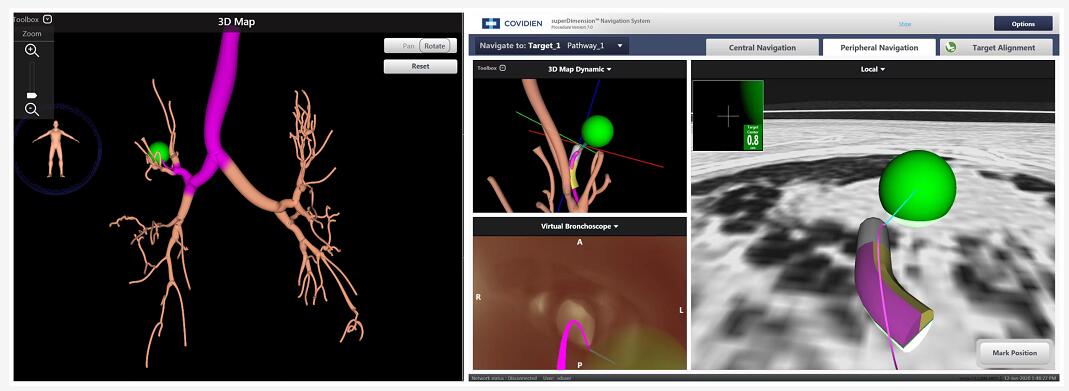The width and height of the screenshot is (1069, 391).
Task: Click the crosshair target inset thumbnail
Action: [728, 116]
